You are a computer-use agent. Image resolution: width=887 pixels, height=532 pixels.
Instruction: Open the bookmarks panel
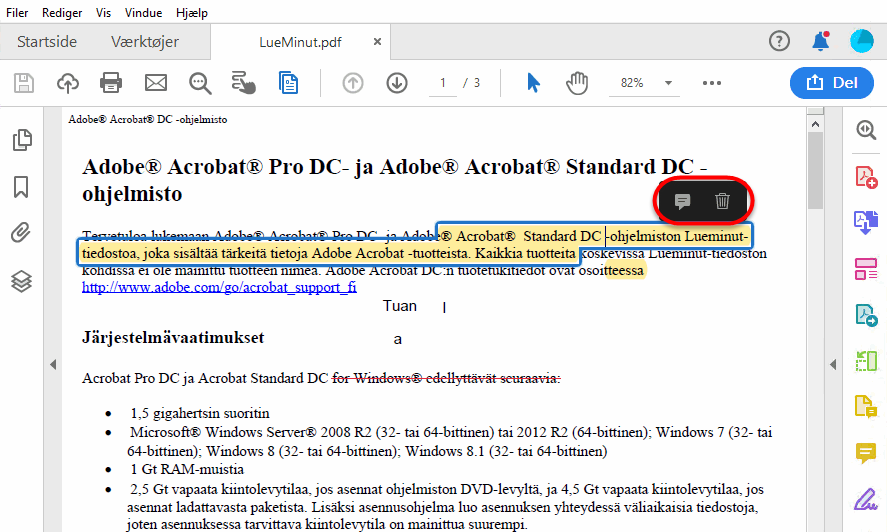(21, 187)
